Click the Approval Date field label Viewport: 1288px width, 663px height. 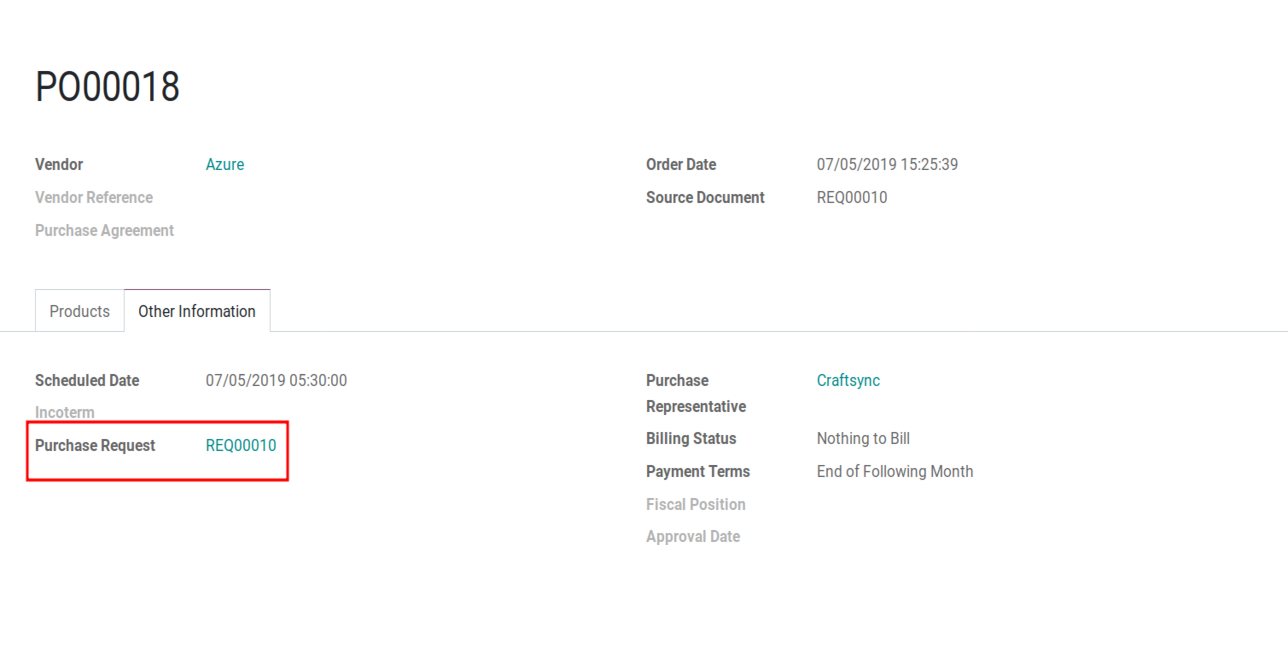click(693, 537)
